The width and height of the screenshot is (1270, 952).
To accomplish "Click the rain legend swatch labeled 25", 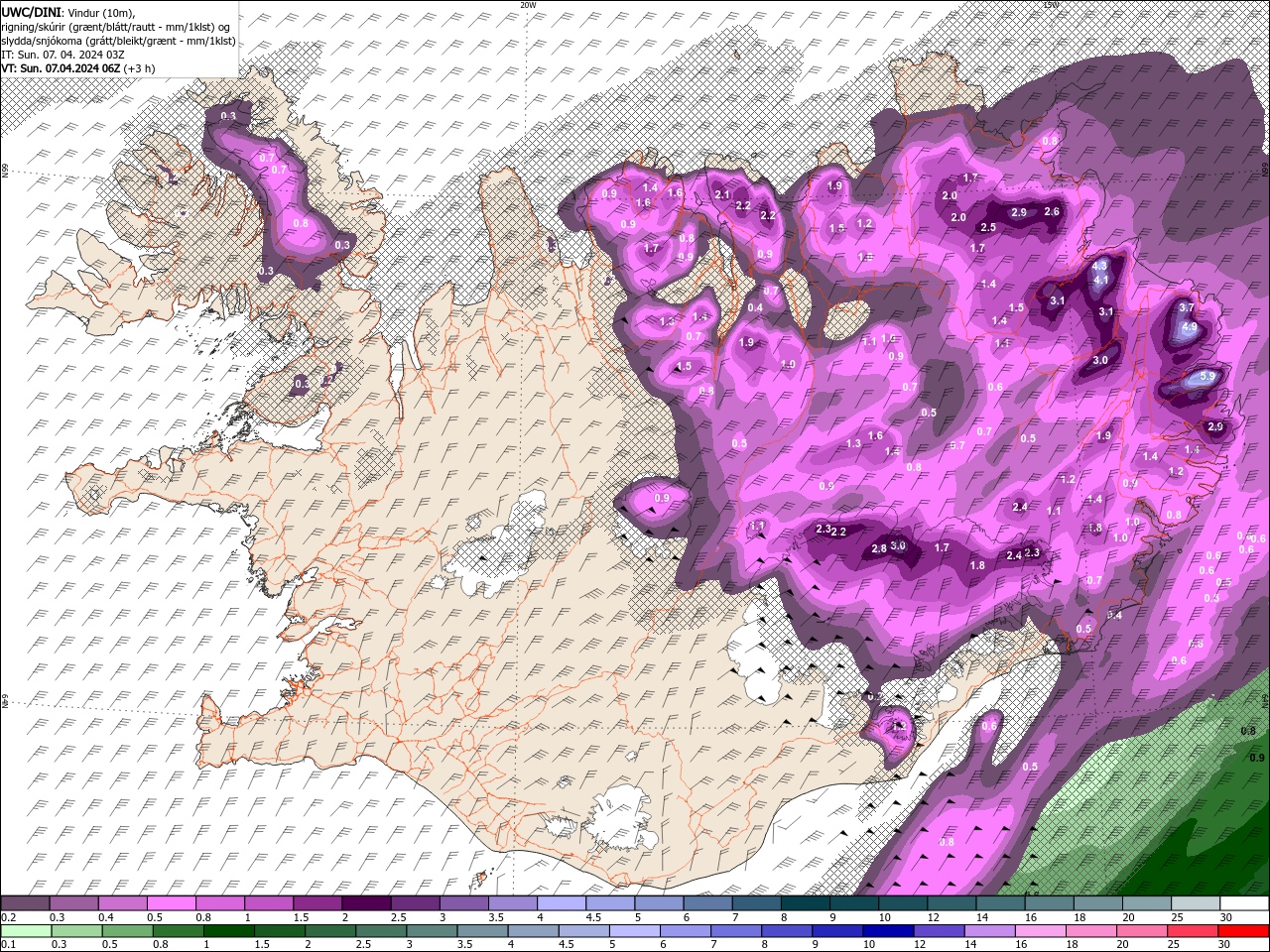I will tap(1192, 931).
